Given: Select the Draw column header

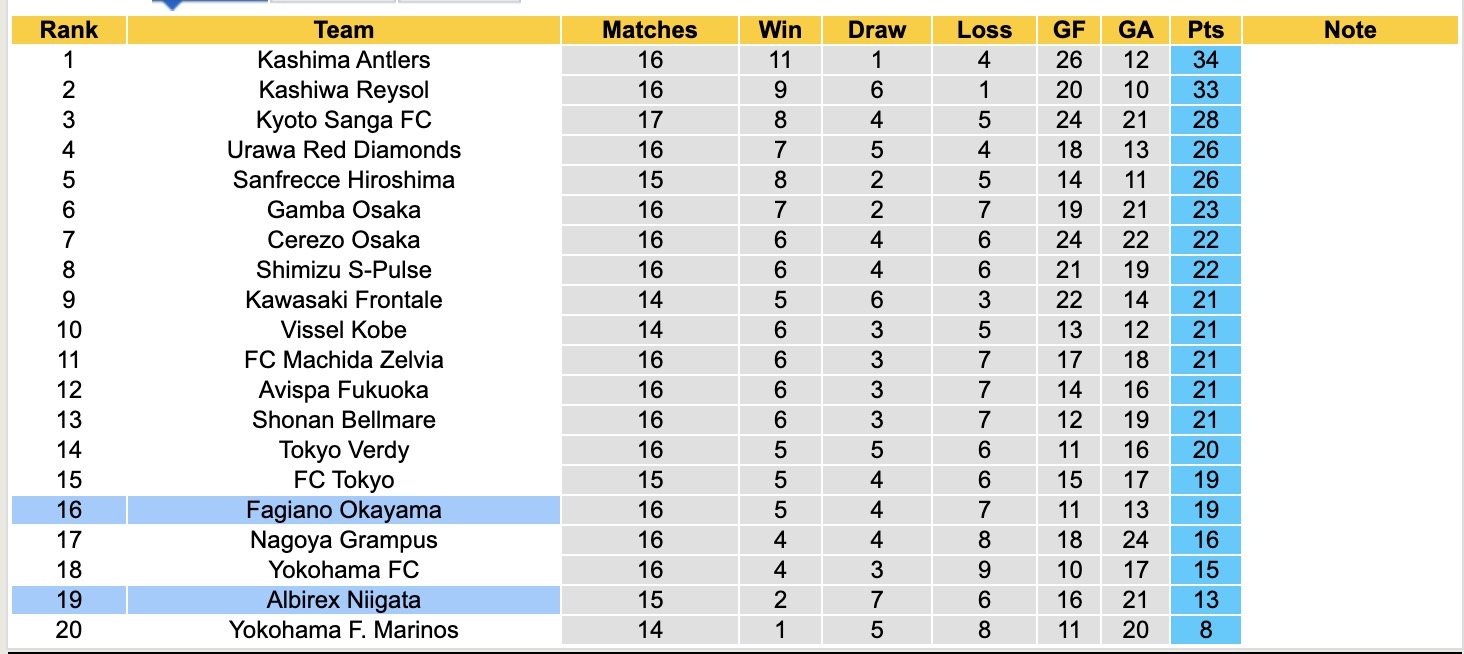Looking at the screenshot, I should 877,30.
